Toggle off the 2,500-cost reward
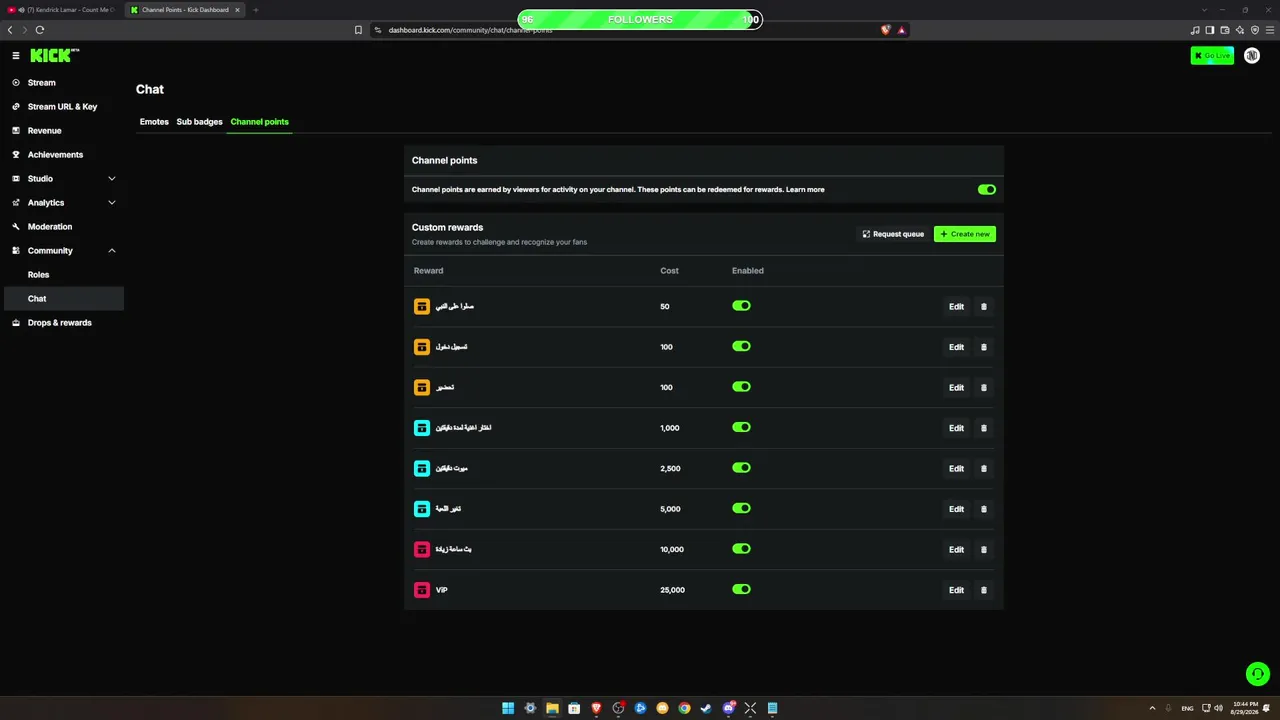1280x720 pixels. pyautogui.click(x=741, y=468)
